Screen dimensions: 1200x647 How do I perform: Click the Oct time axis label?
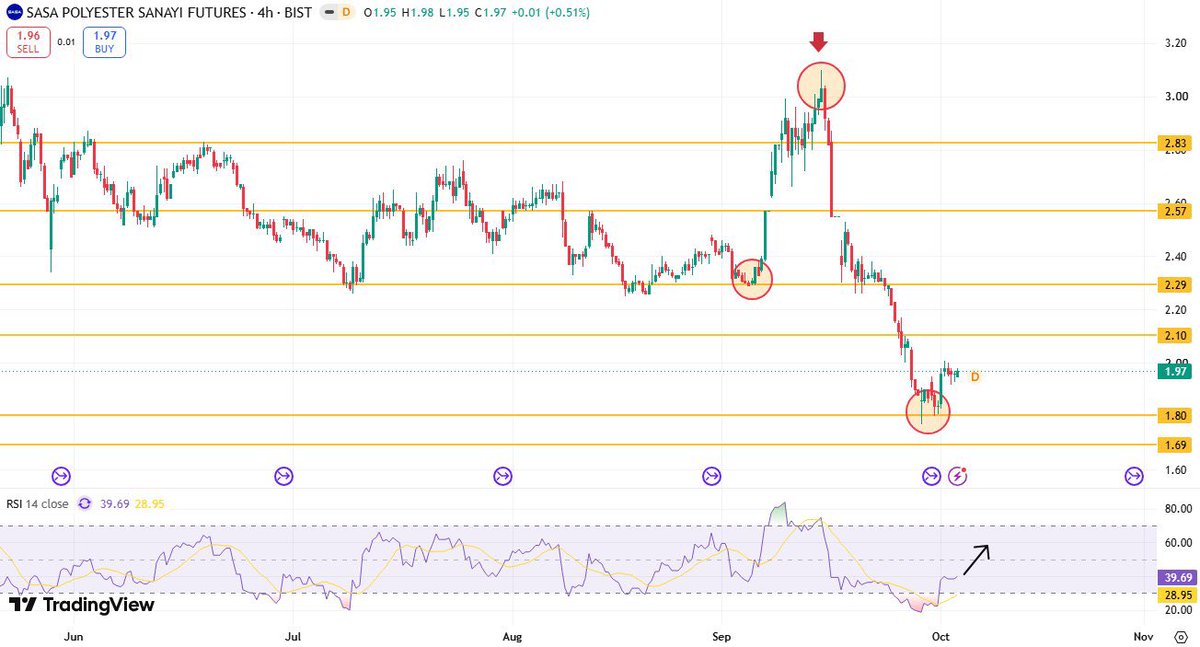tap(940, 635)
